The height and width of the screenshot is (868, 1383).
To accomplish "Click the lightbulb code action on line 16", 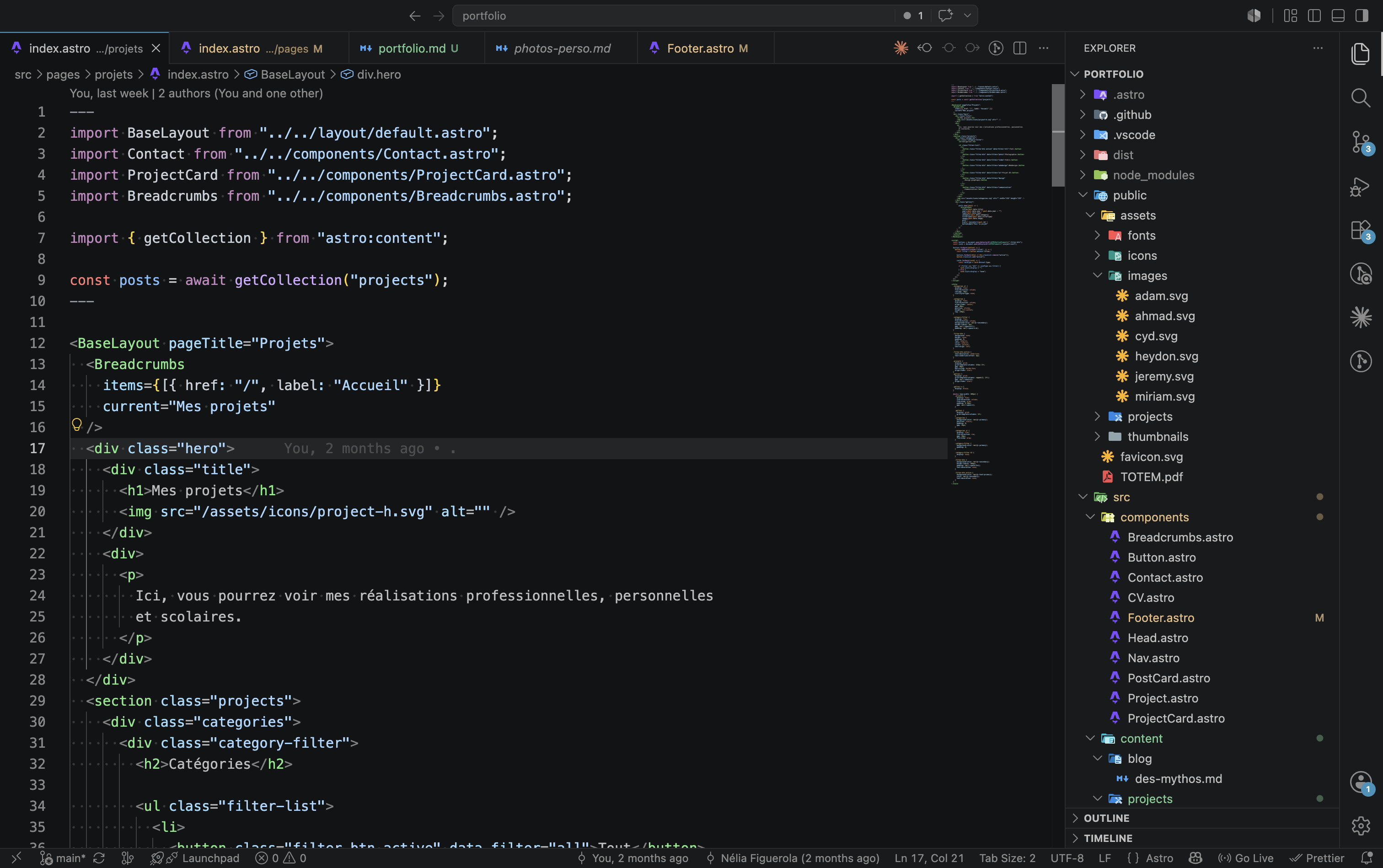I will (76, 424).
